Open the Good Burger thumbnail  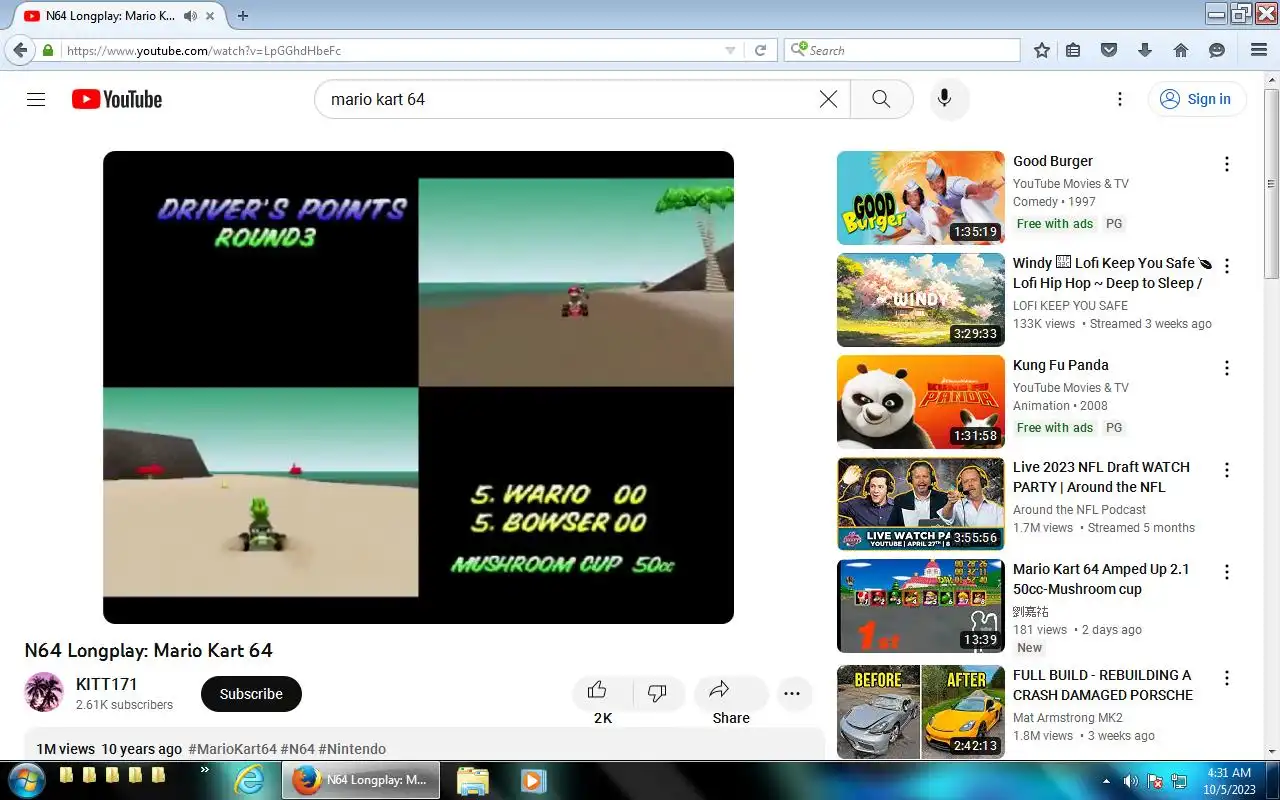(920, 198)
